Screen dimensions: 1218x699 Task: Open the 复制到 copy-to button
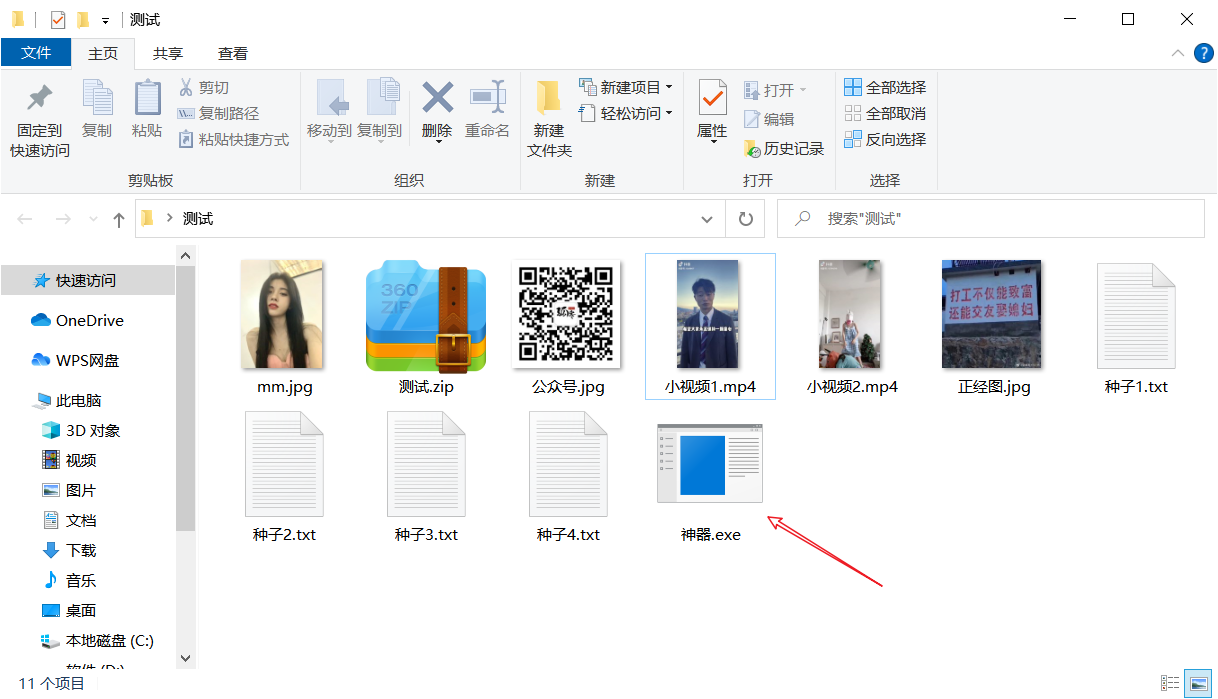(x=380, y=110)
